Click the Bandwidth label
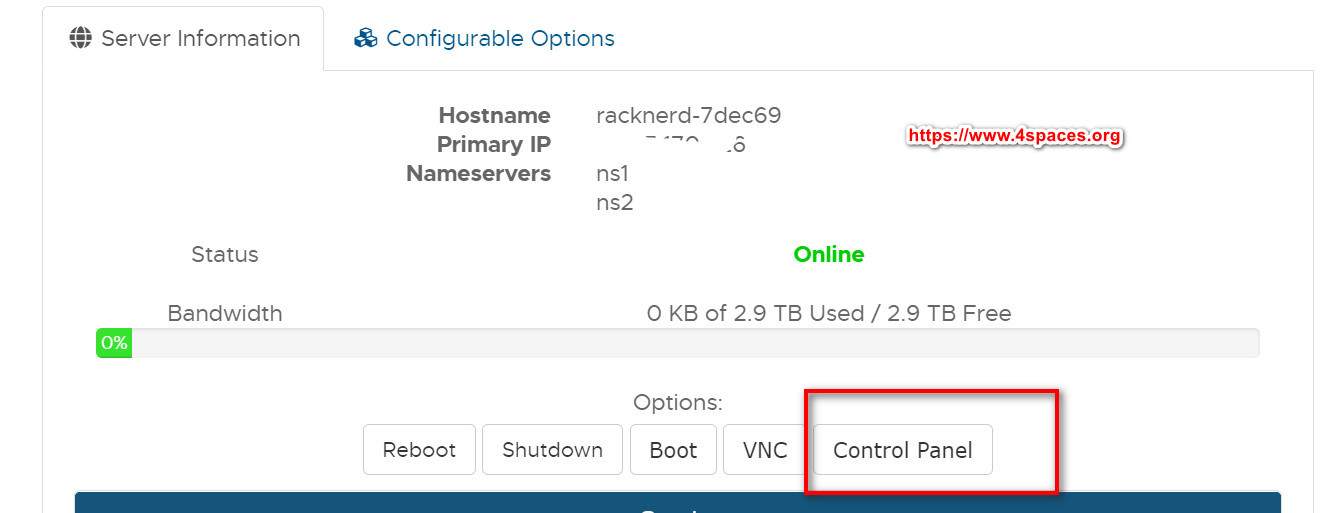The height and width of the screenshot is (513, 1336). pyautogui.click(x=224, y=313)
